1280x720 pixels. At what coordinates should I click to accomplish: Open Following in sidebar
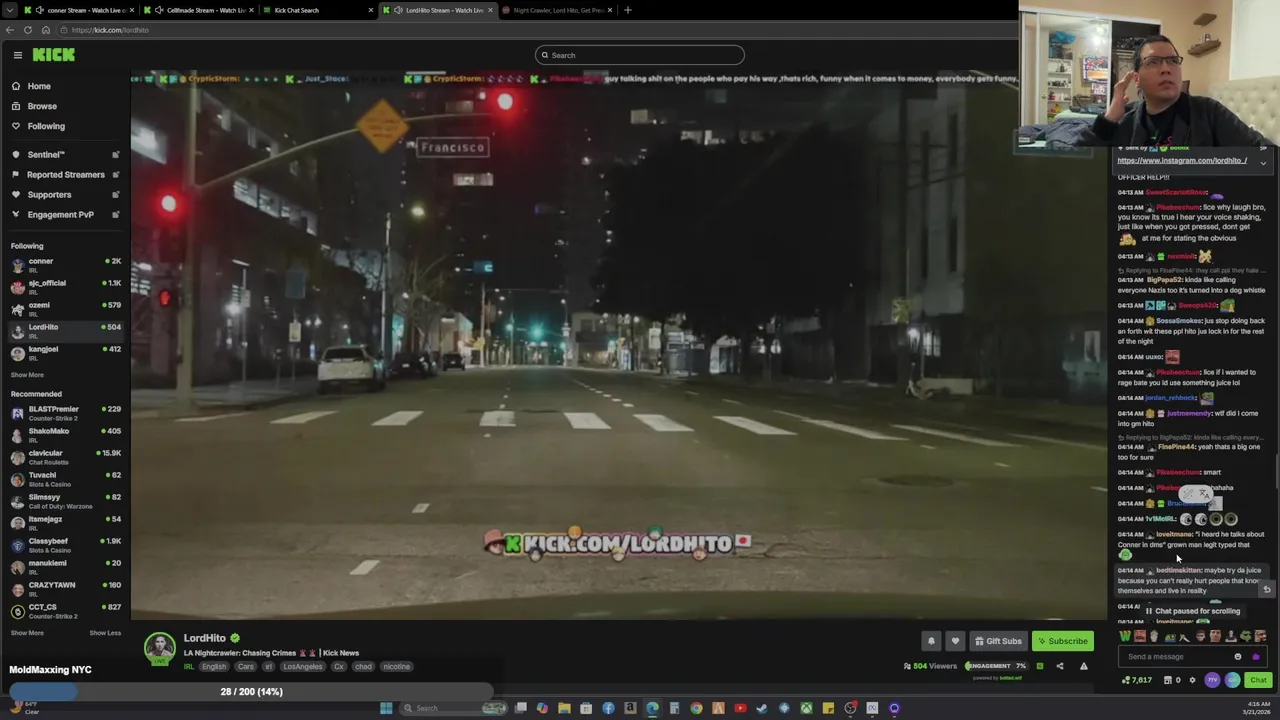coord(46,126)
